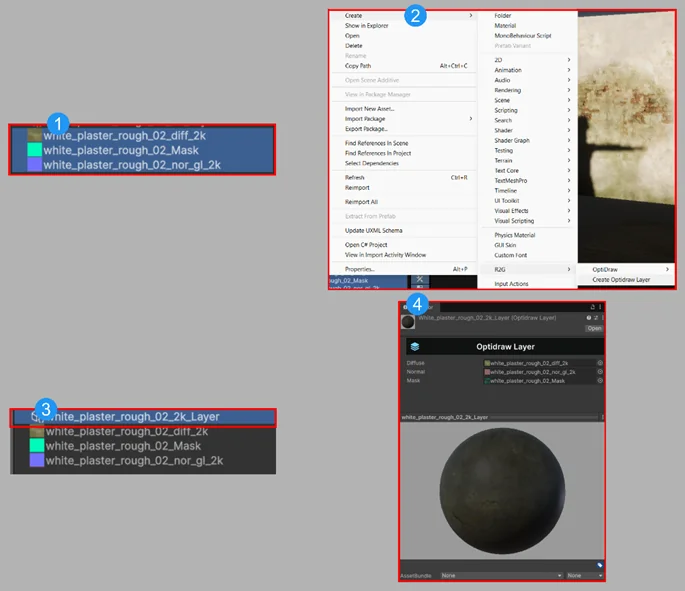Open object picker for Diffuse texture

600,363
